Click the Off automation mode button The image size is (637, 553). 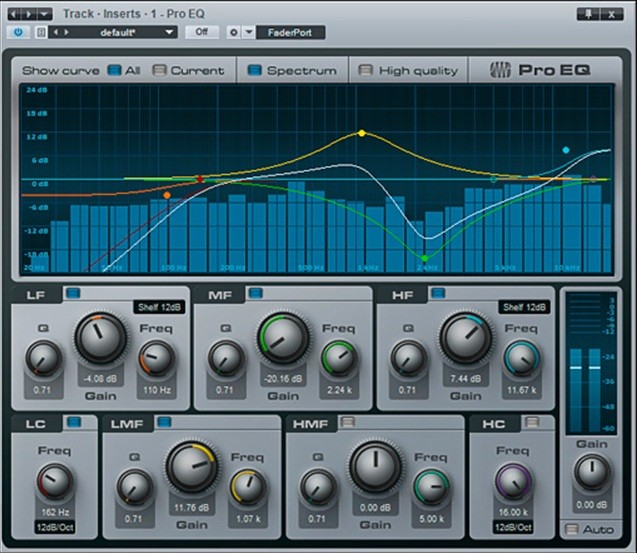click(202, 32)
